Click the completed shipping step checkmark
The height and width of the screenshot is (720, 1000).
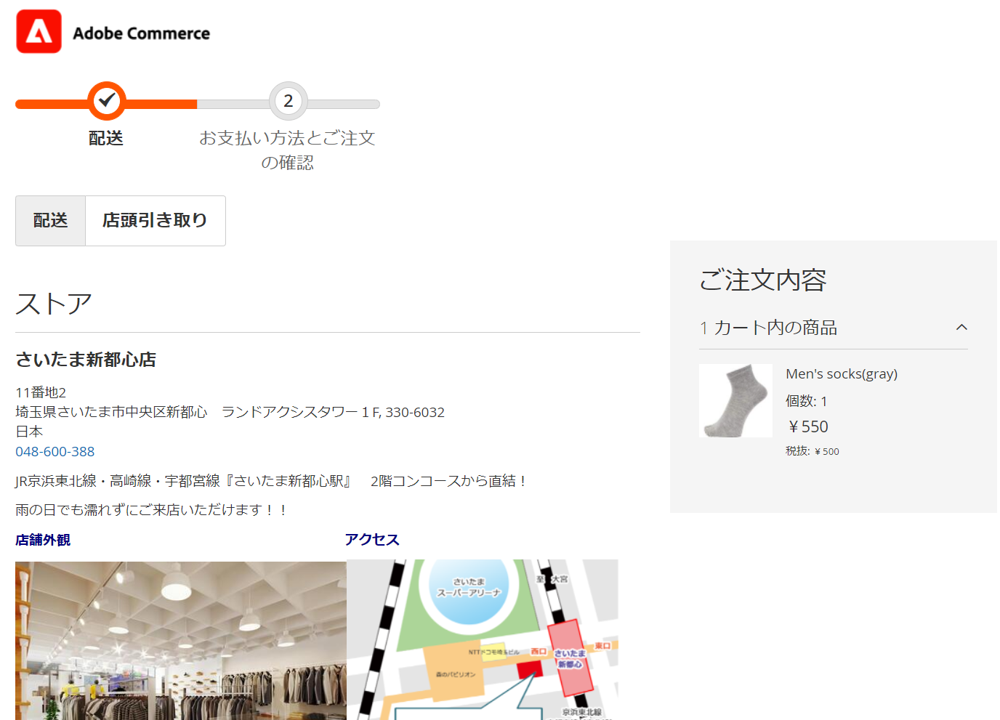click(106, 100)
